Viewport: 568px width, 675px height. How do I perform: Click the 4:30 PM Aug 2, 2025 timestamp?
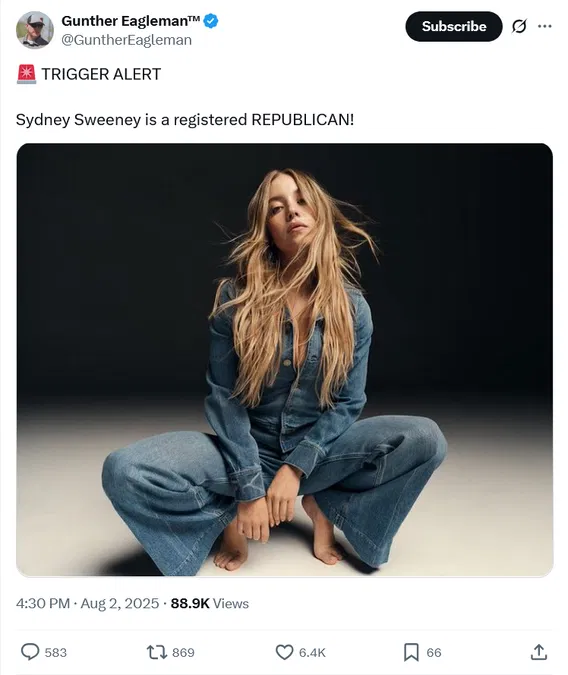tap(87, 603)
